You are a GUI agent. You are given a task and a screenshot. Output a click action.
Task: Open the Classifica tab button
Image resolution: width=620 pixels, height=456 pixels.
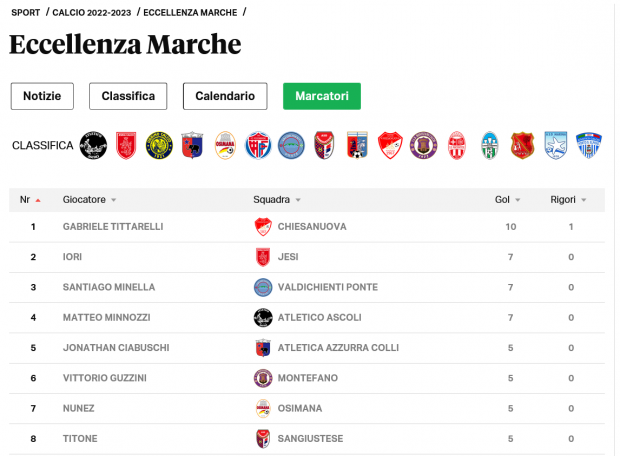pyautogui.click(x=128, y=96)
